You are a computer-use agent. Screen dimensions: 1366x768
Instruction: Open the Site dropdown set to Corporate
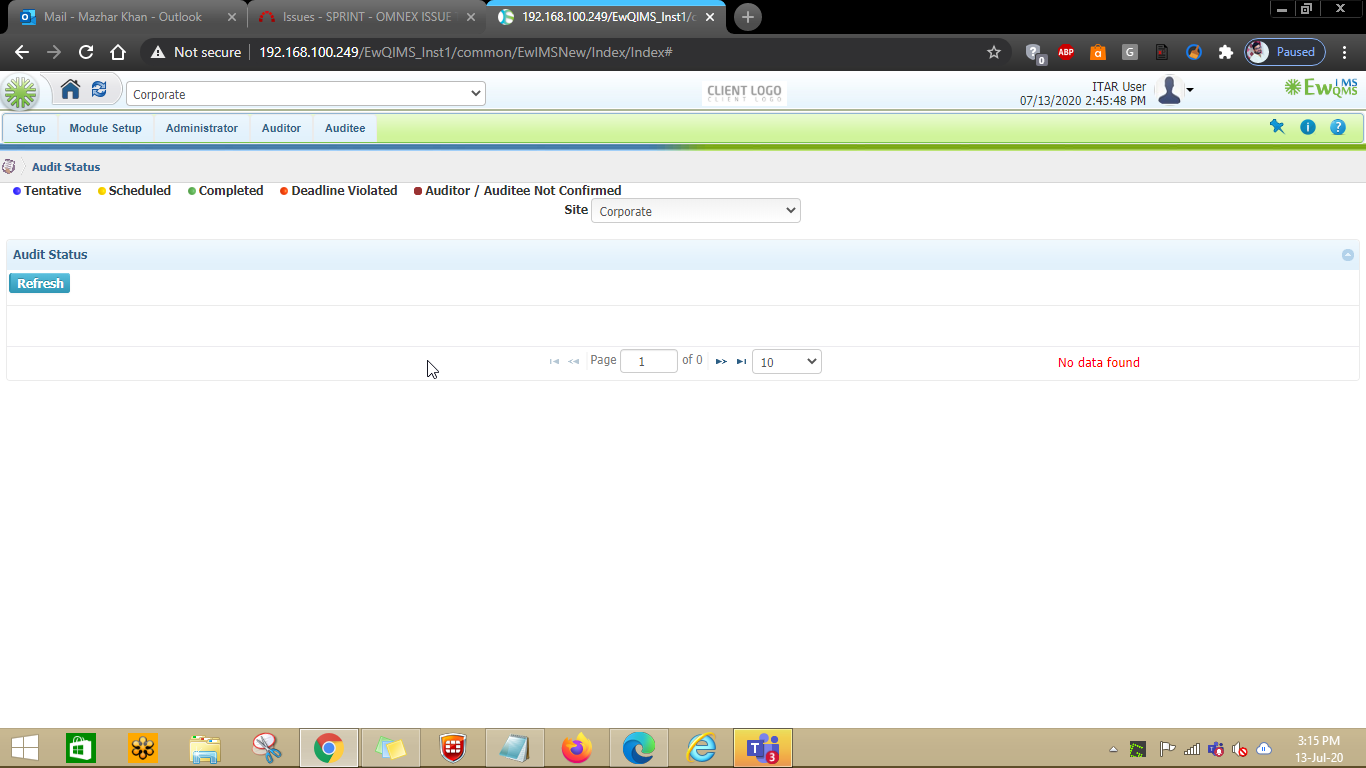(696, 211)
